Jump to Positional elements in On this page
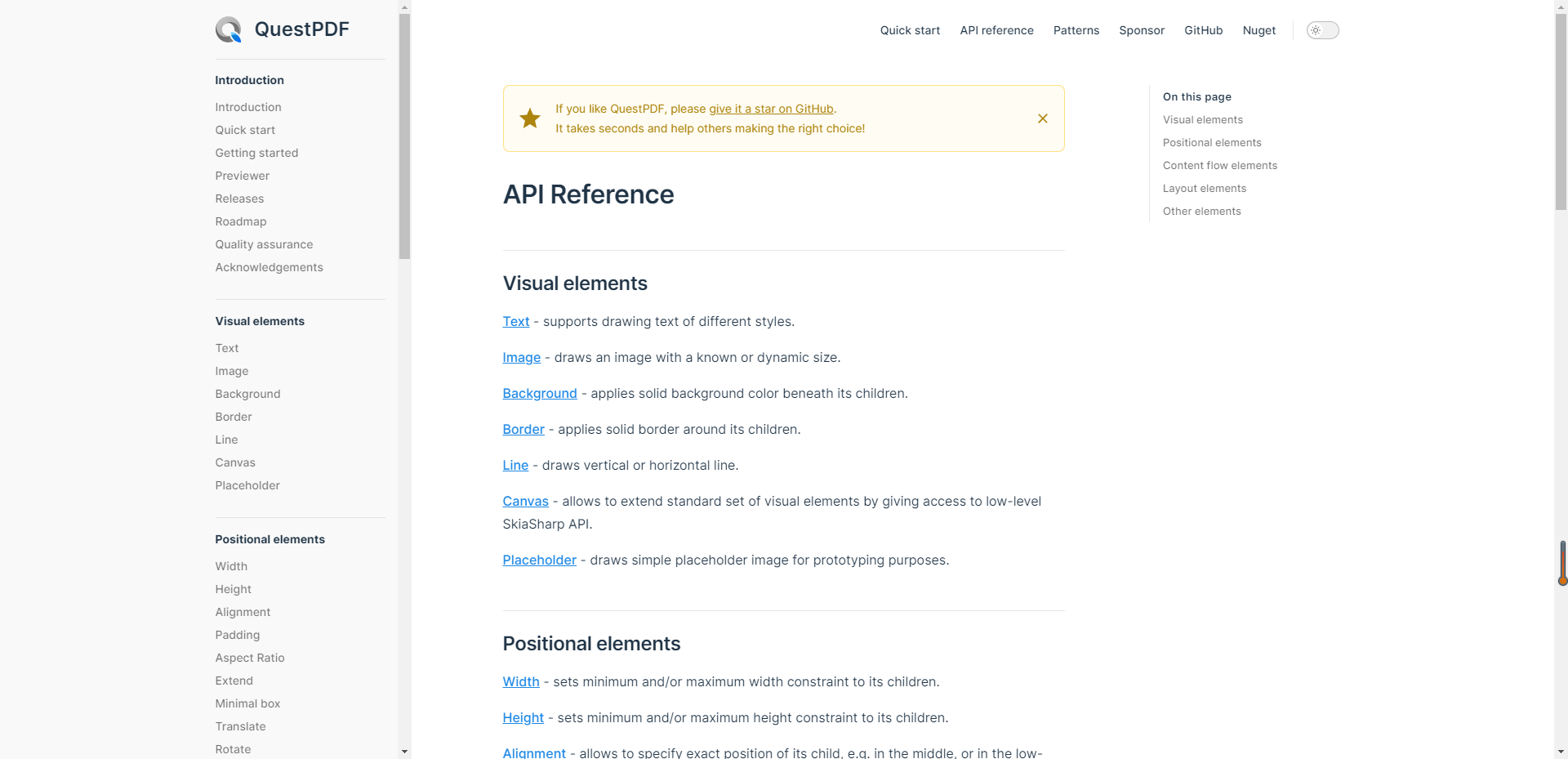This screenshot has width=1568, height=759. [x=1212, y=143]
